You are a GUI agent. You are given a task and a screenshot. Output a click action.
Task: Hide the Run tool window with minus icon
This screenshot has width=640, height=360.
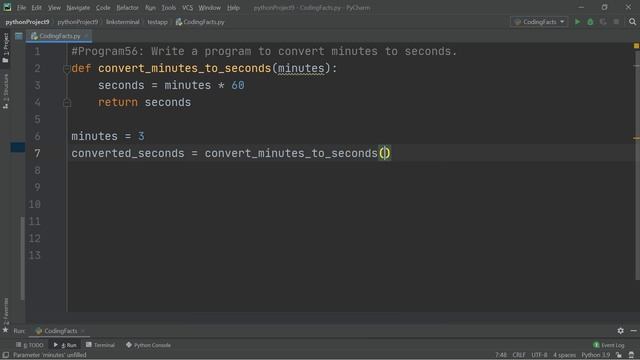(633, 331)
